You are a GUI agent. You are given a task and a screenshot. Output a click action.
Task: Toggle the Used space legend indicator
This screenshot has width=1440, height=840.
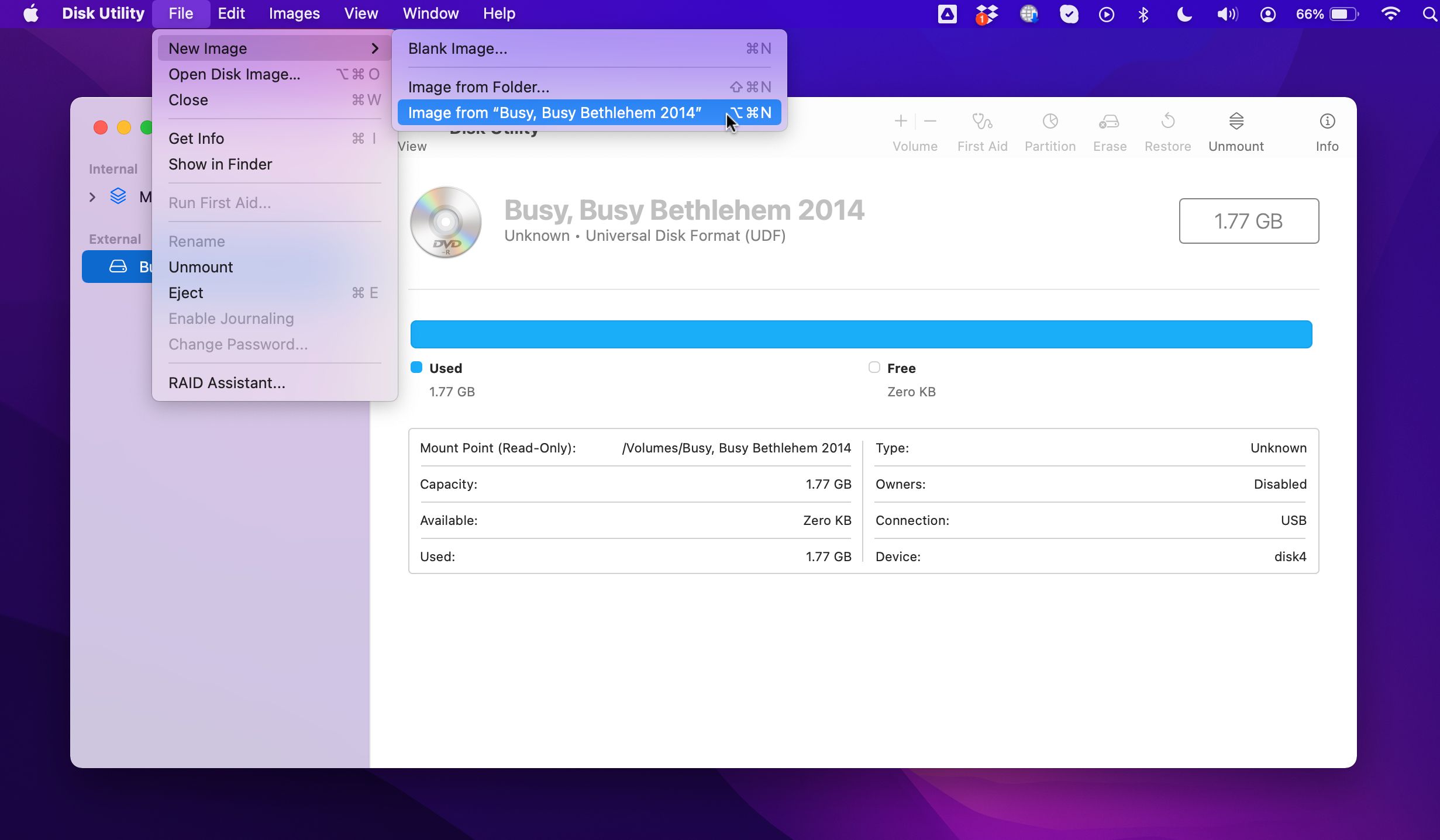(x=416, y=367)
